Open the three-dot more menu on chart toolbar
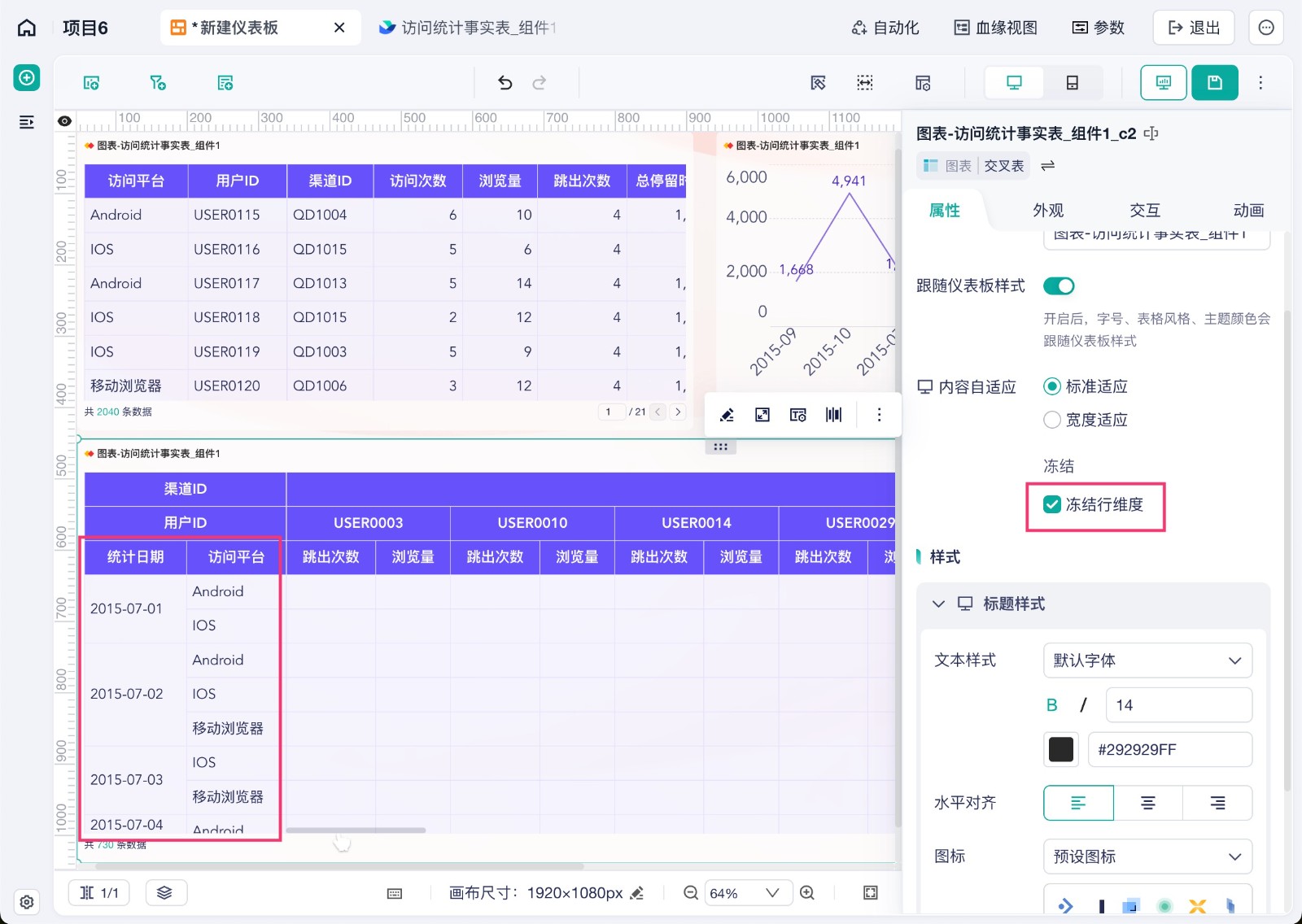 [879, 415]
